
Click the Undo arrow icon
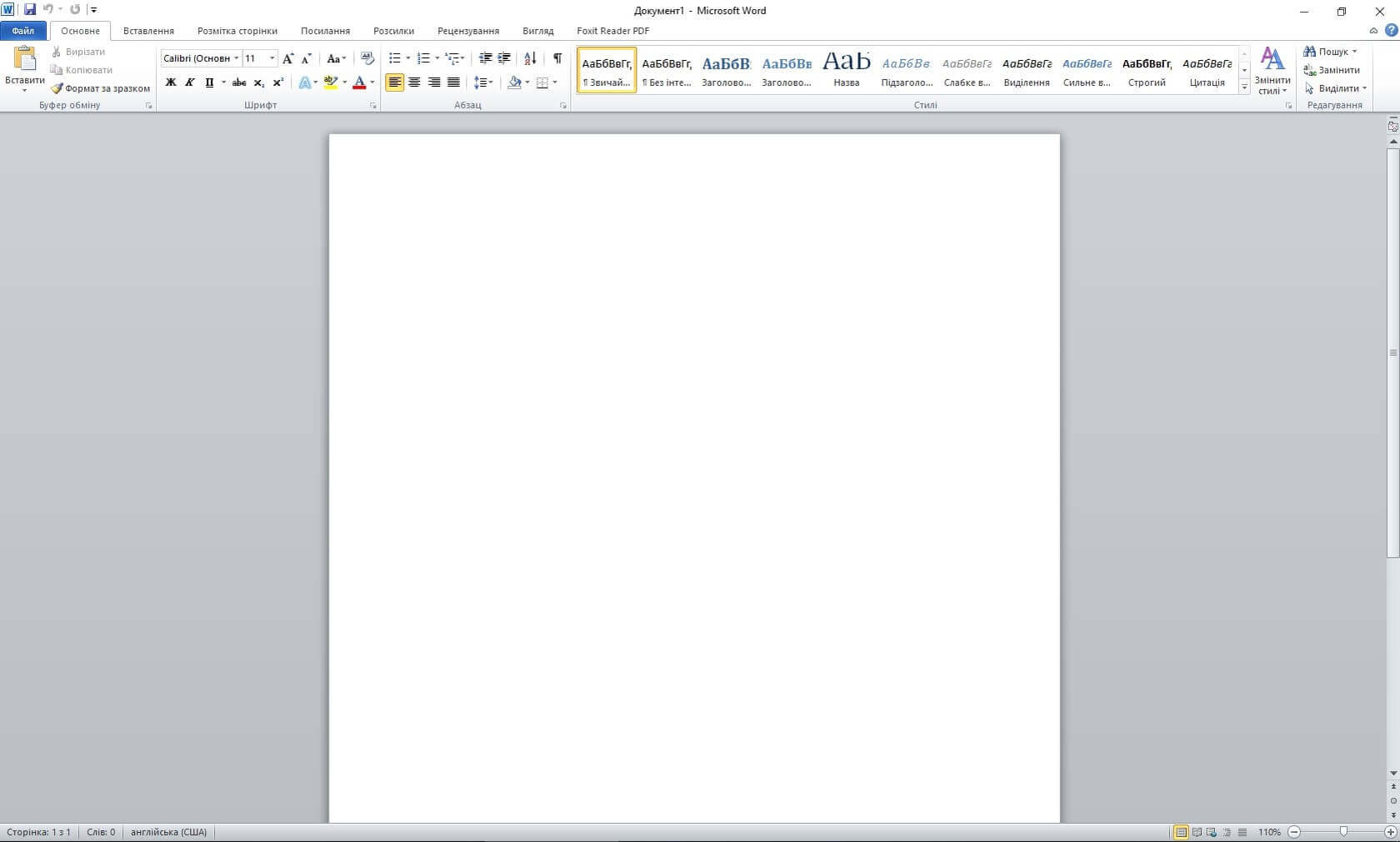click(x=47, y=10)
